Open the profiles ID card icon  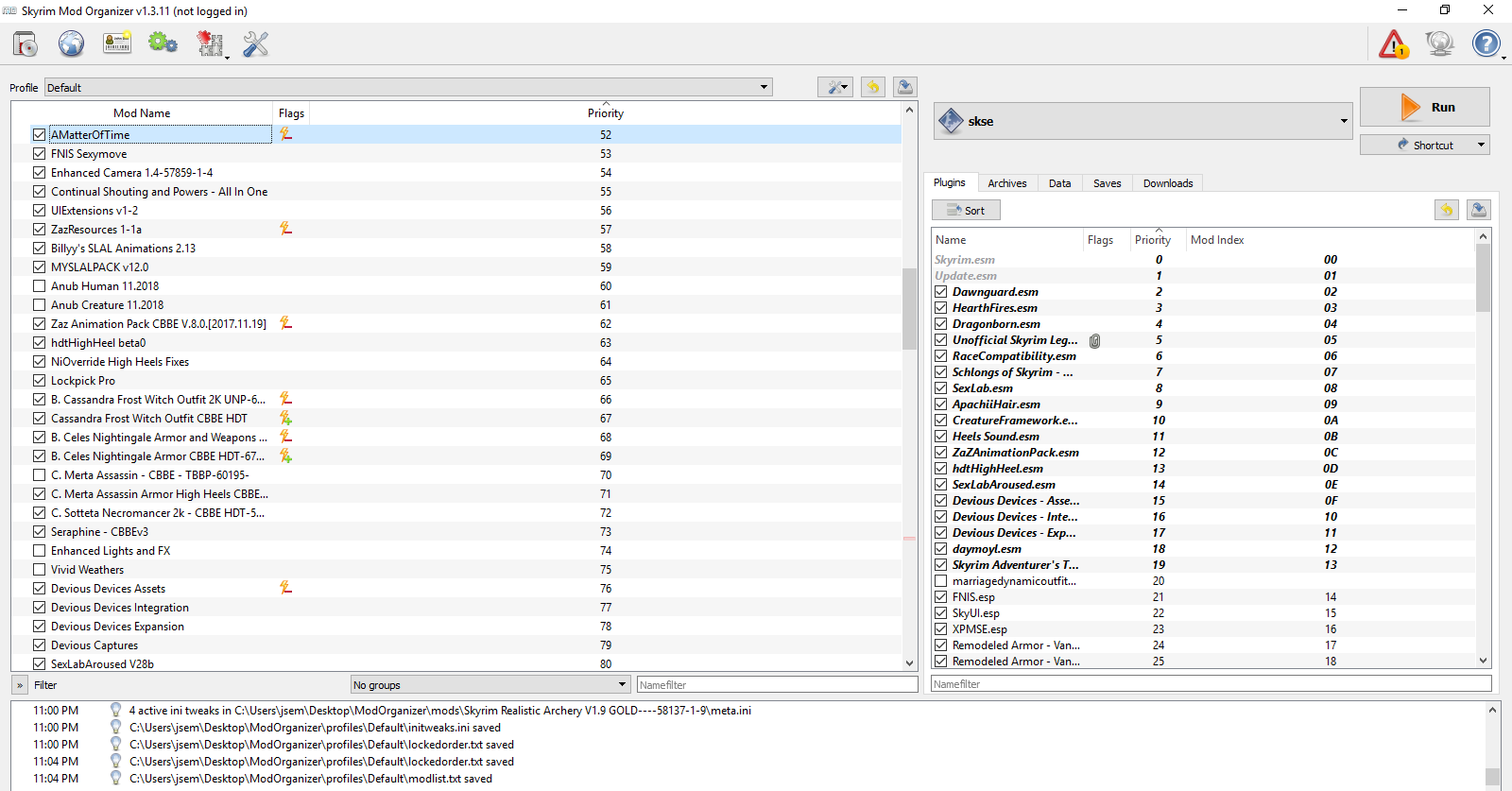(117, 43)
